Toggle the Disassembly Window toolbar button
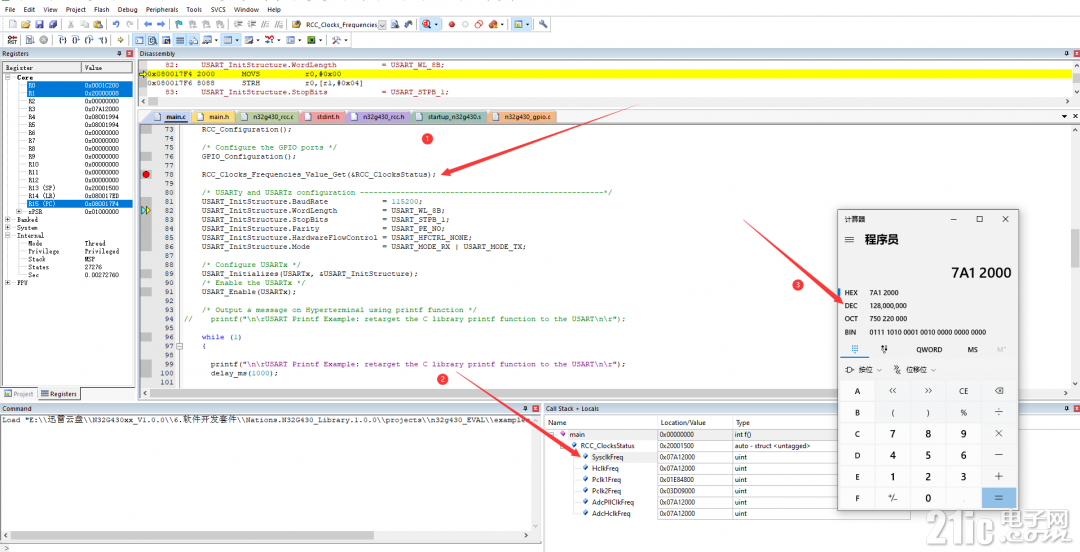 click(152, 40)
